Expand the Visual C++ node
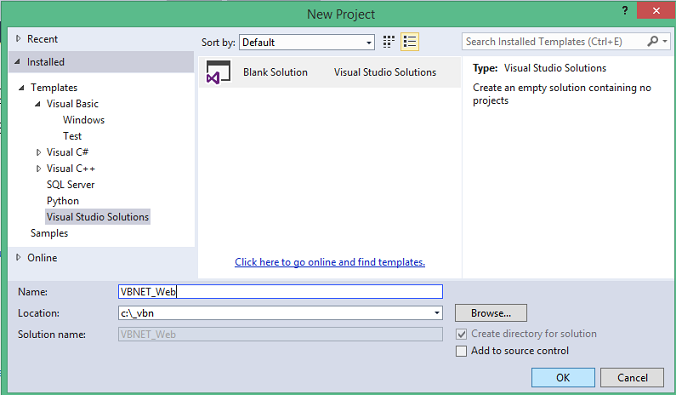 [38, 169]
